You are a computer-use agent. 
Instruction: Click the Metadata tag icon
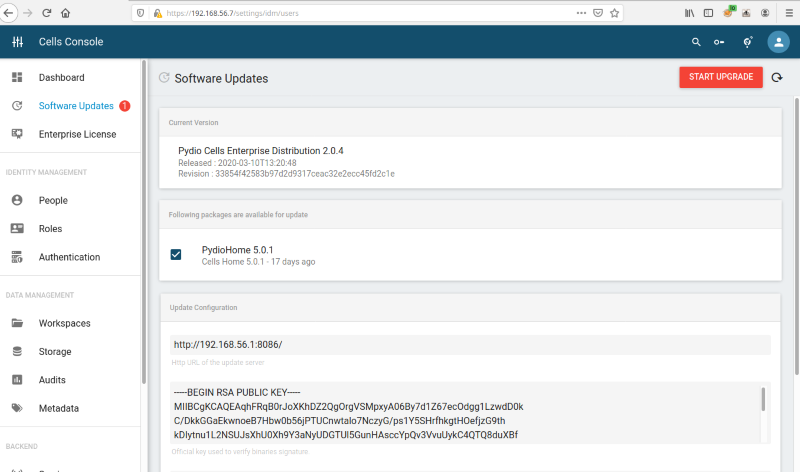click(17, 408)
